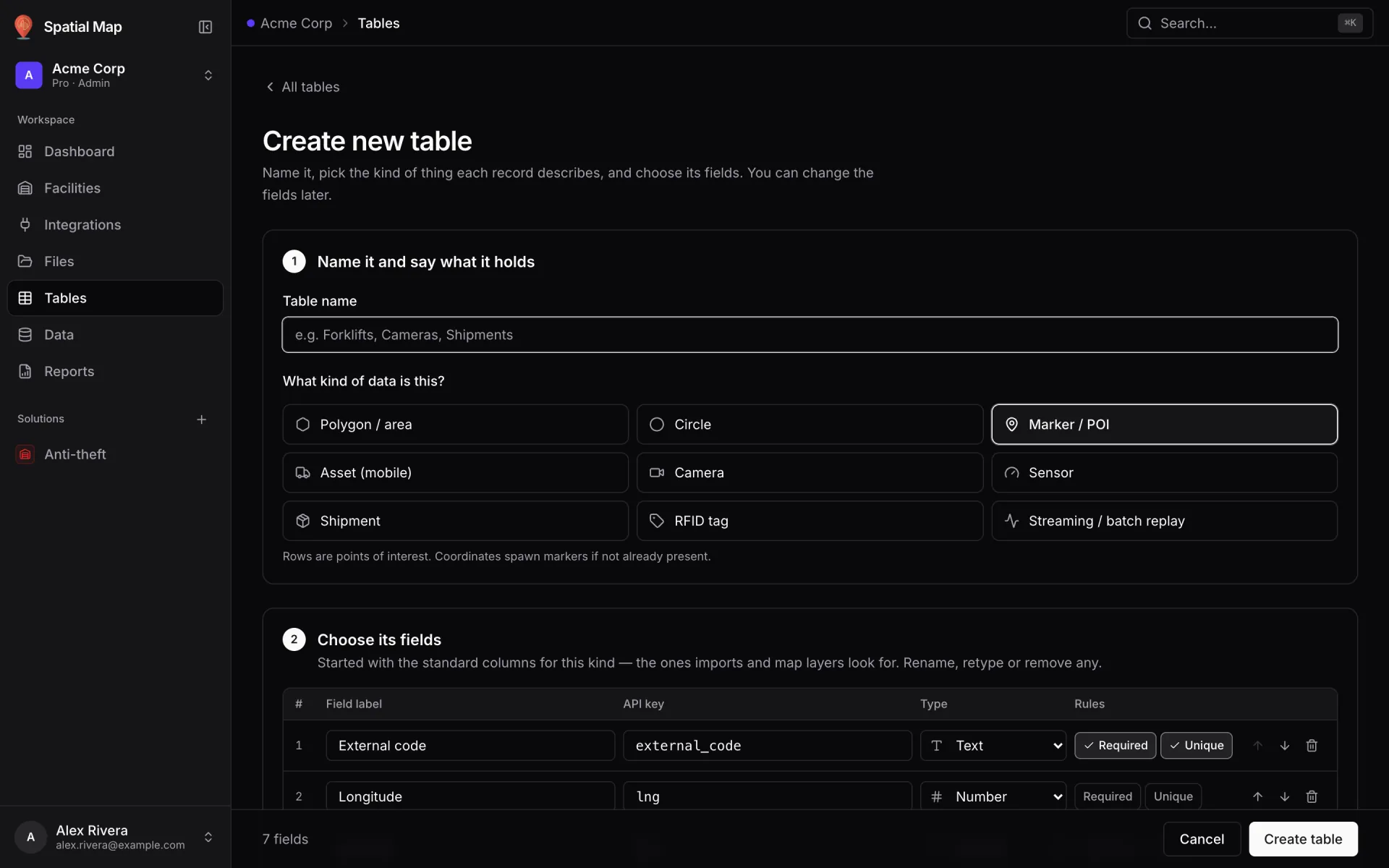Select Circle data kind
Image resolution: width=1389 pixels, height=868 pixels.
tap(810, 425)
